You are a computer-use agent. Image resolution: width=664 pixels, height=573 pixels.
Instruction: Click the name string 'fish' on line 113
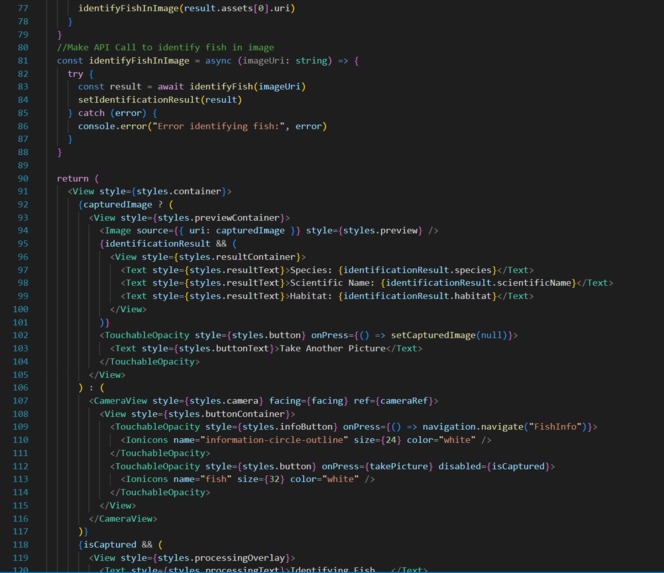[x=216, y=479]
